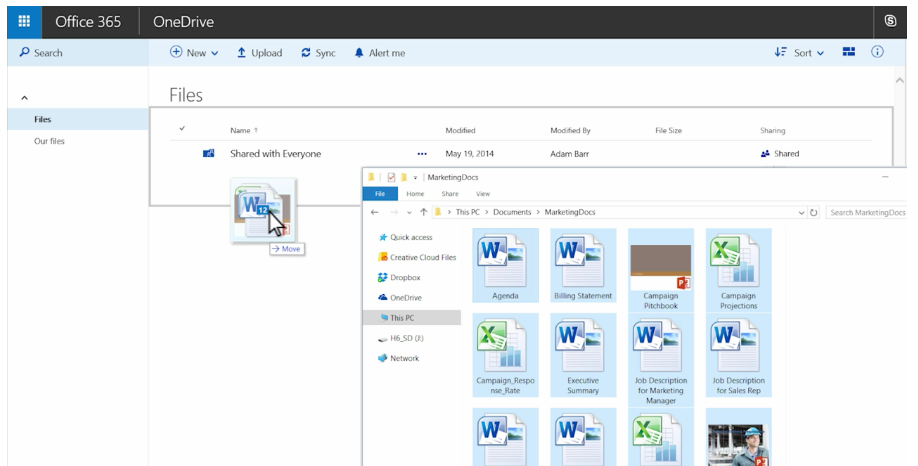Open the customize quick access toolbar dropdown
Image resolution: width=918 pixels, height=466 pixels.
point(415,177)
